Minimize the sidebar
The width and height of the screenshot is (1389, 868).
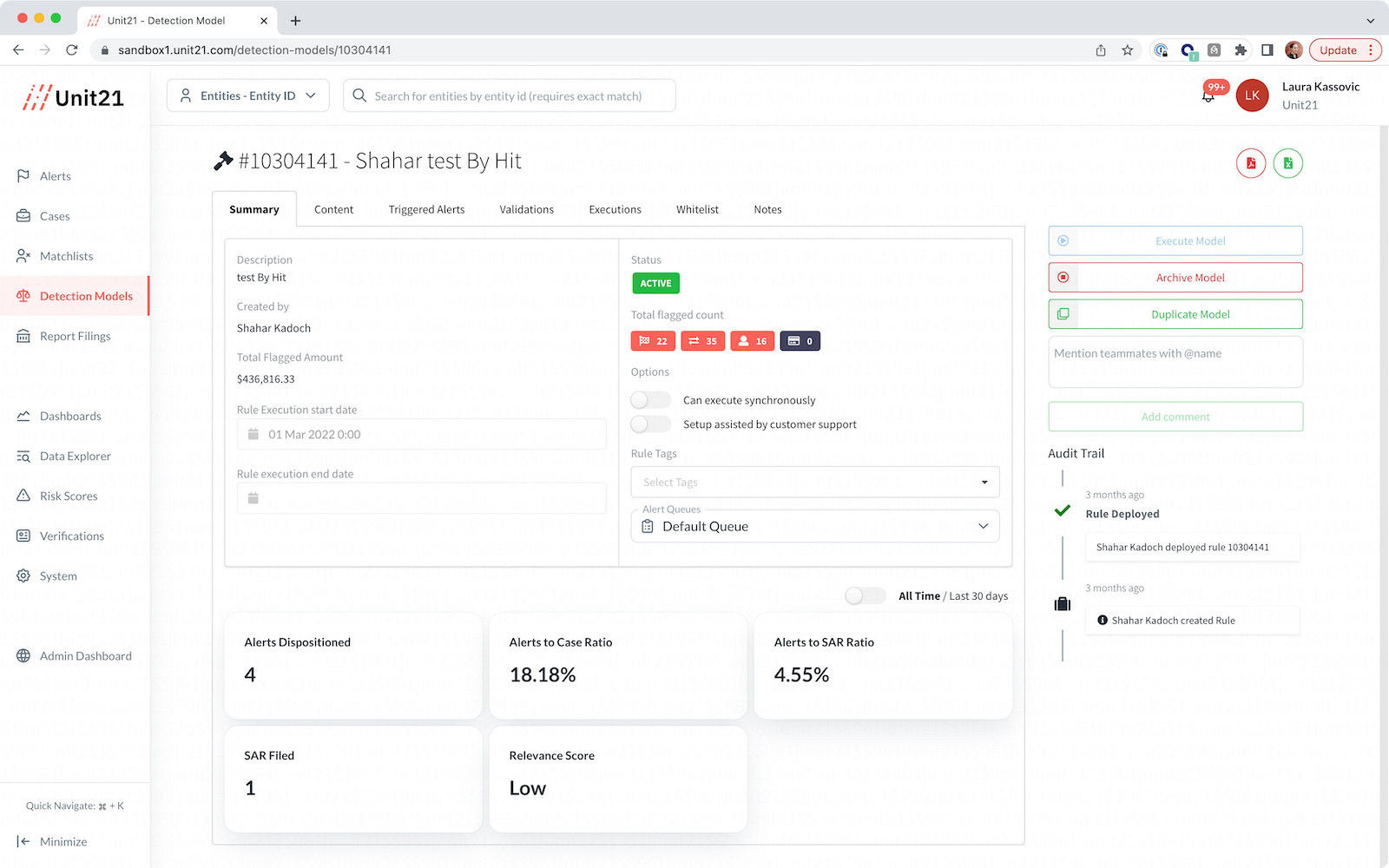coord(52,841)
